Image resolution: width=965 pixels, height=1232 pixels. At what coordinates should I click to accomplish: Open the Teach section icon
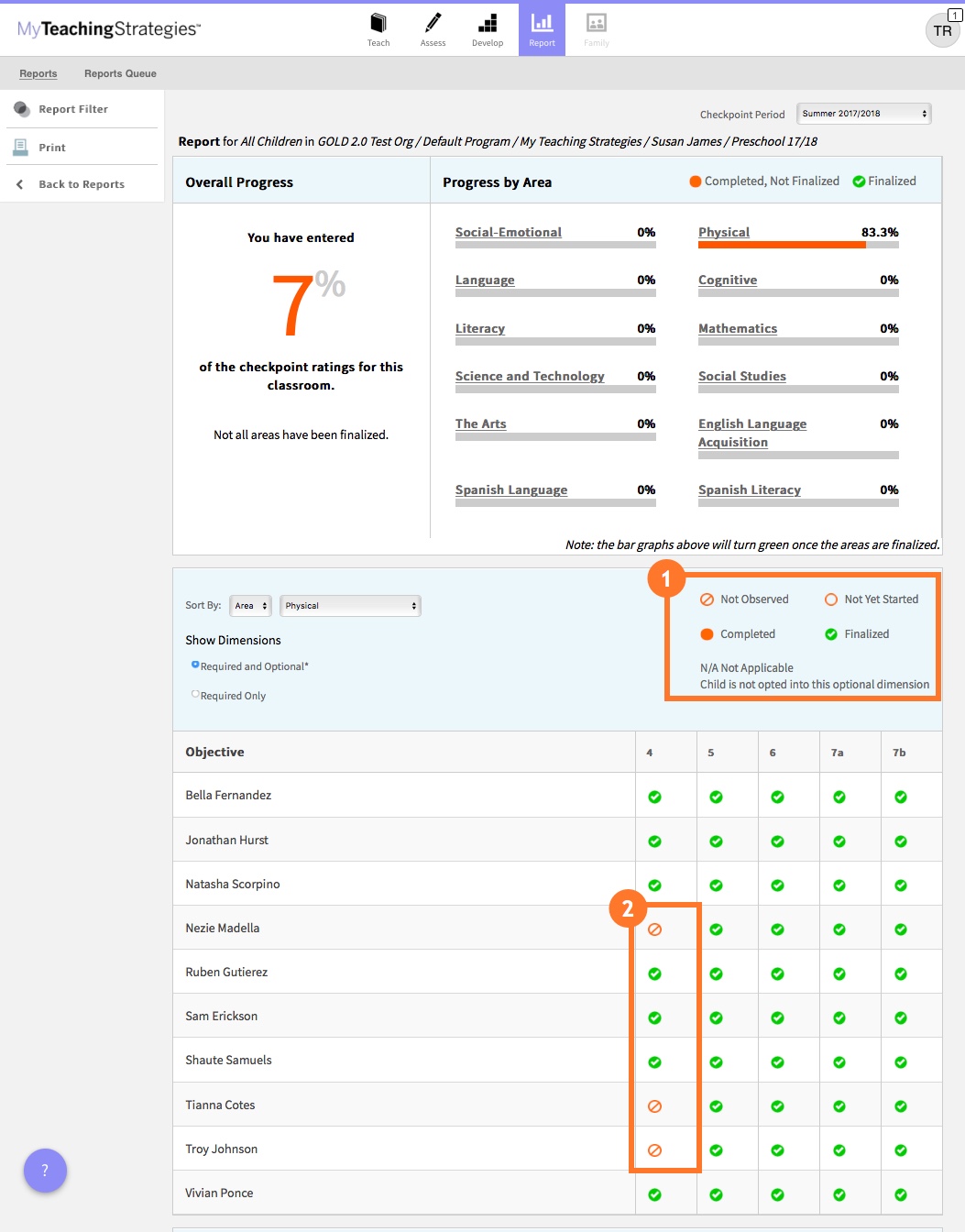point(378,23)
